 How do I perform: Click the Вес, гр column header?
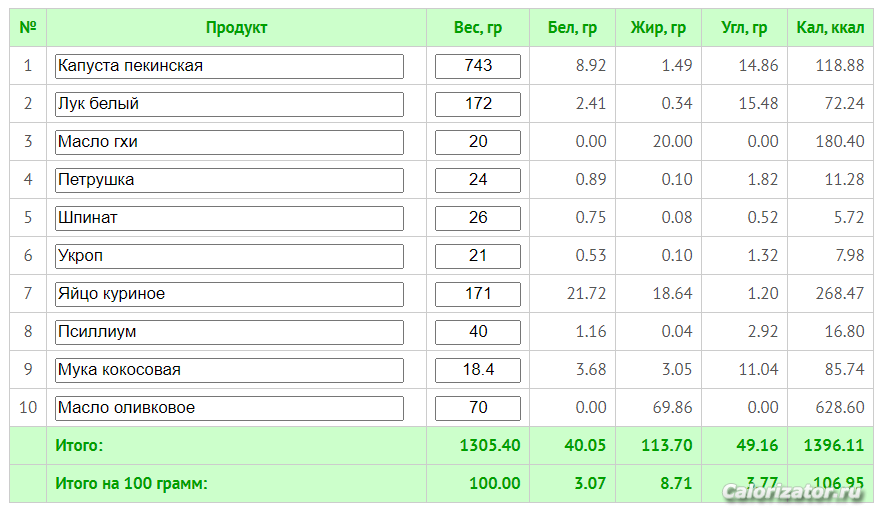[477, 28]
